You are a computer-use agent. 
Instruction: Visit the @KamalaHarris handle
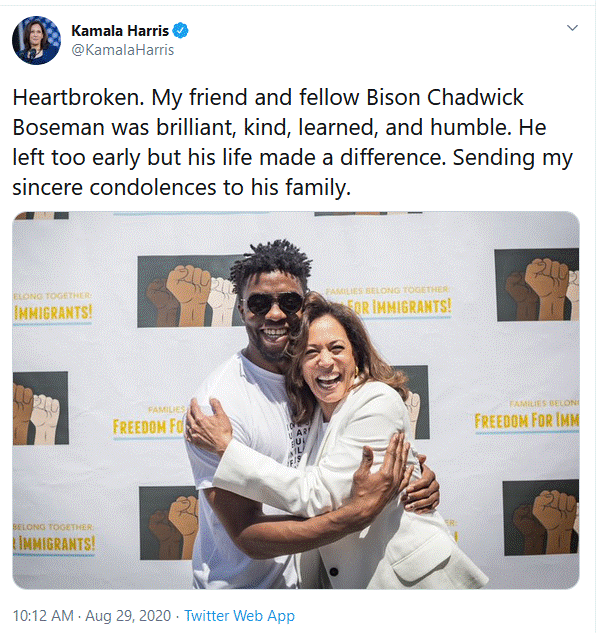[x=123, y=50]
